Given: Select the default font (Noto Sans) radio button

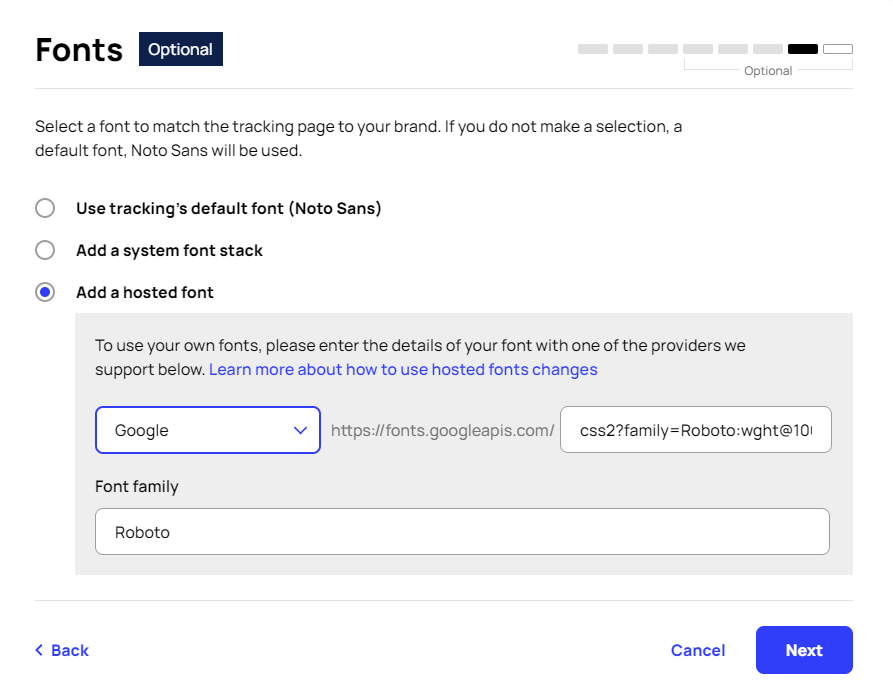Looking at the screenshot, I should 45,208.
